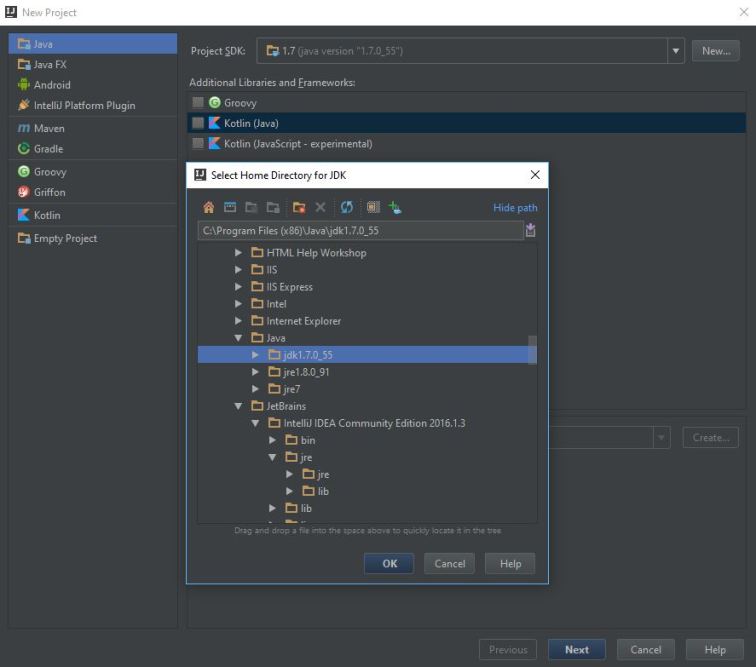Select the IIS Express folder row
Viewport: 756px width, 667px height.
(367, 286)
